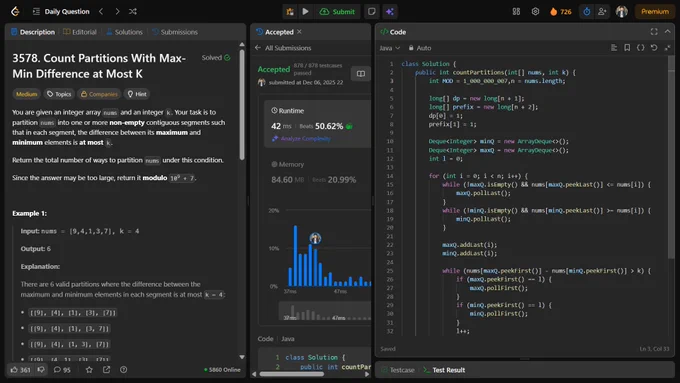Like the problem thumbs up 361
680x383 pixels.
pos(20,370)
